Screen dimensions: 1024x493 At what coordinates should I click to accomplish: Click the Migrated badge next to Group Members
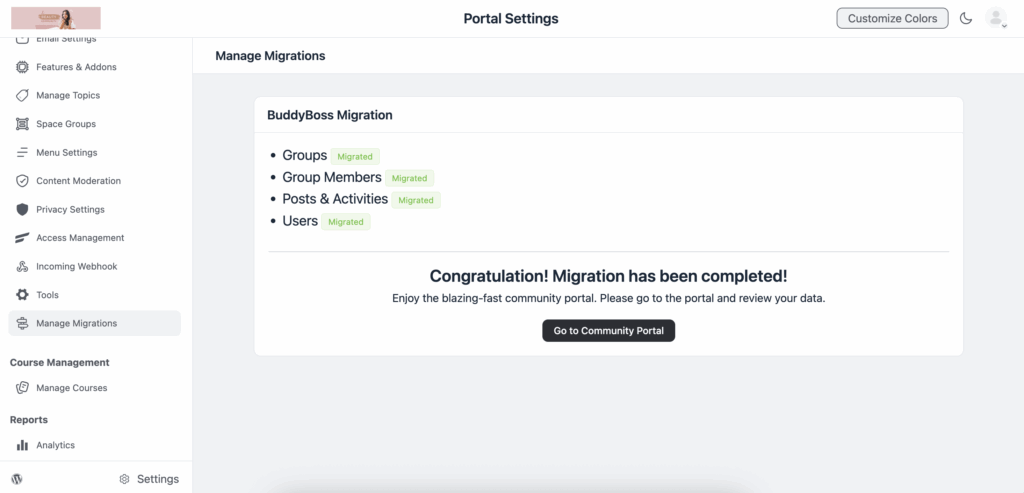click(409, 178)
